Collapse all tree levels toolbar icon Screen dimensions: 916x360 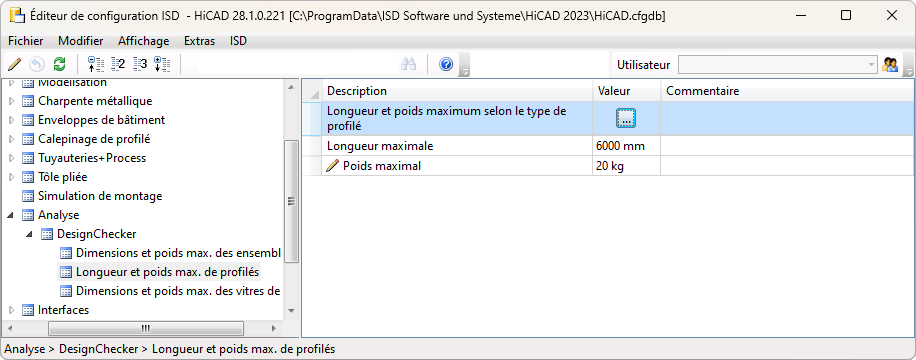pyautogui.click(x=95, y=64)
